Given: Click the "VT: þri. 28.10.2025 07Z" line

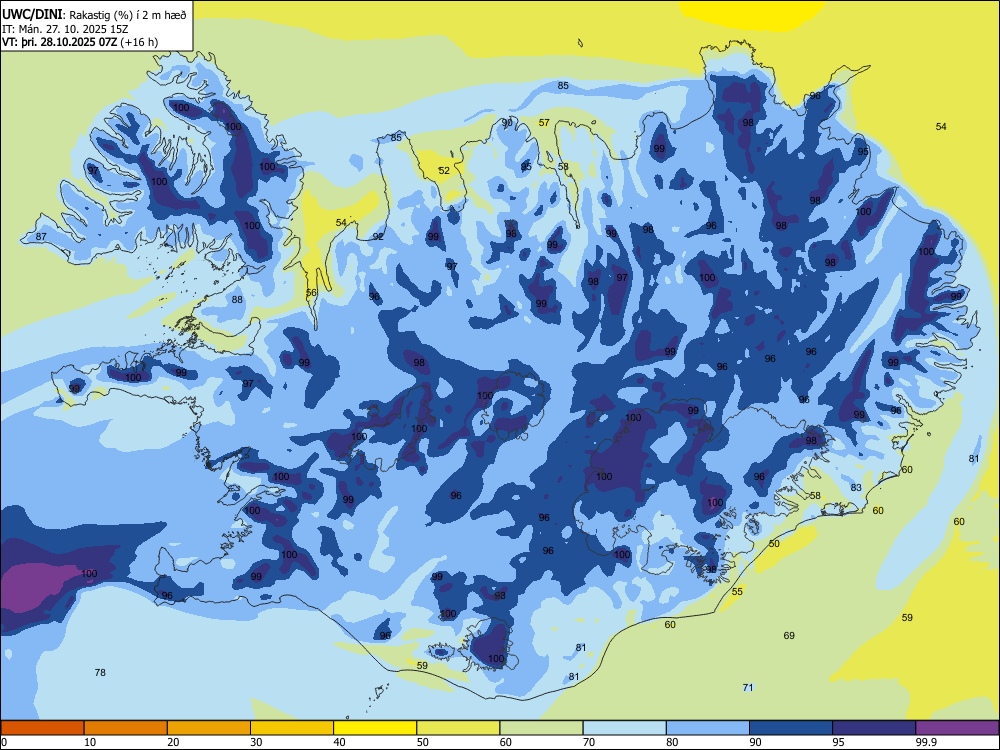Looking at the screenshot, I should [60, 43].
